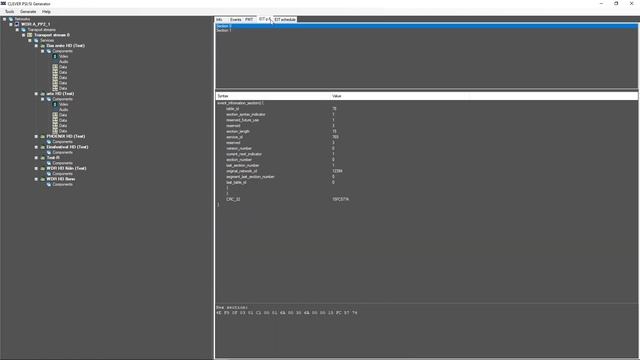Click the application icon in title bar
Screen dimensions: 640x360
point(3,3)
